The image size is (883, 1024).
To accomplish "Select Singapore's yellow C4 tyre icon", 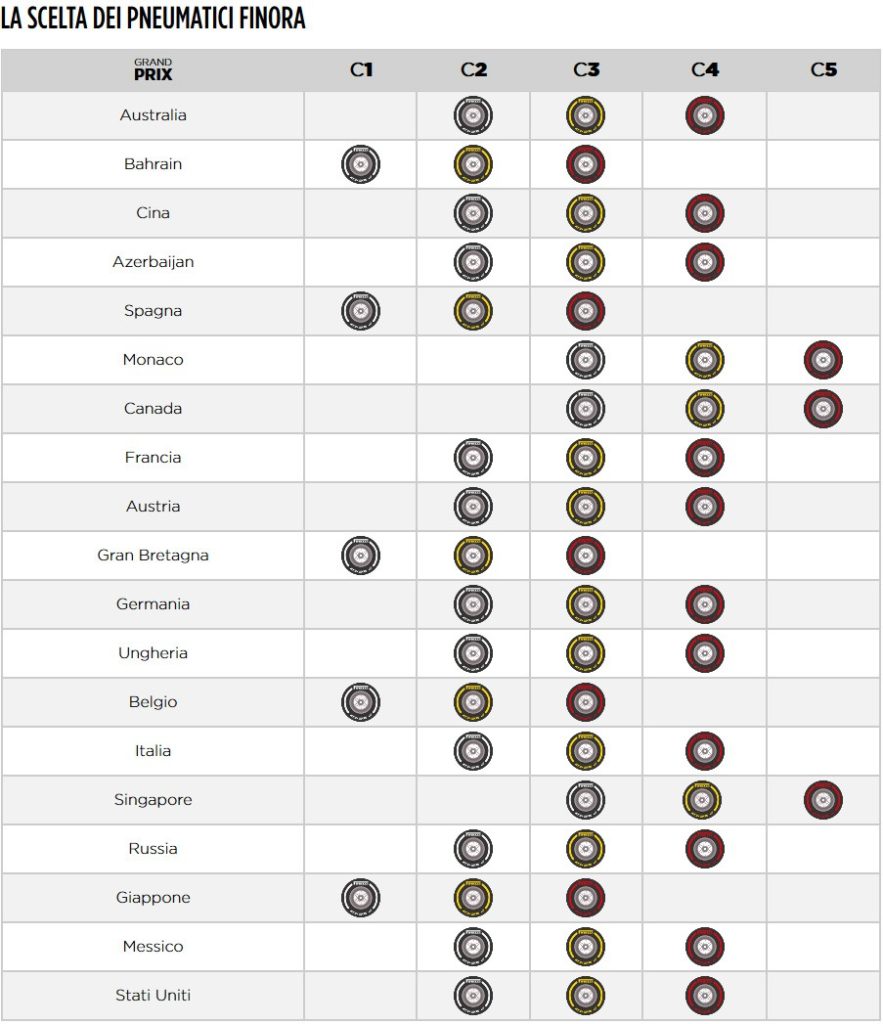I will (x=705, y=800).
